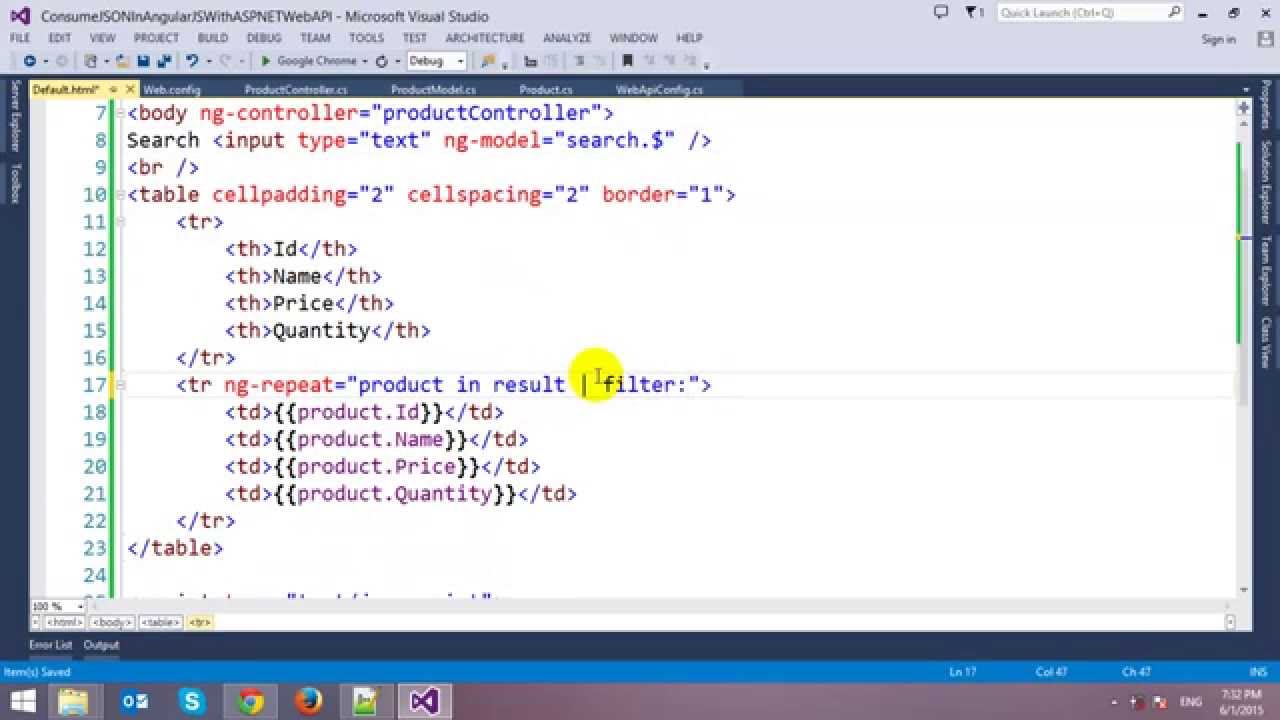Open Google Chrome from the taskbar
This screenshot has width=1280, height=720.
(251, 701)
